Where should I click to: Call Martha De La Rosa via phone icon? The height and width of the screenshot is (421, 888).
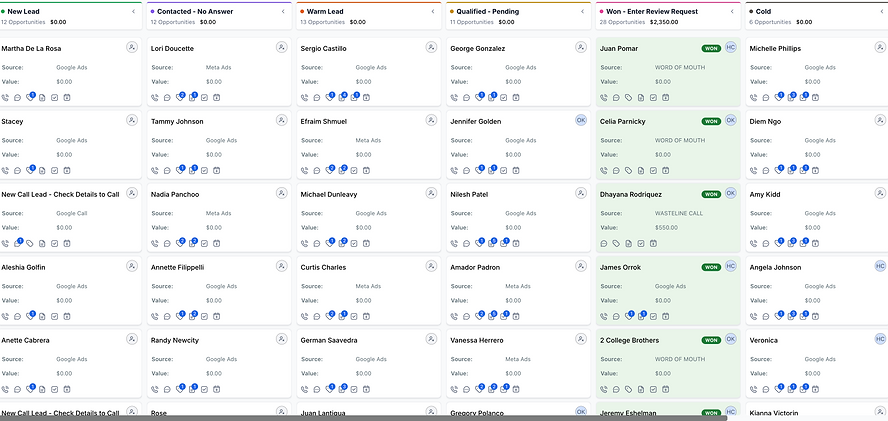pyautogui.click(x=5, y=97)
